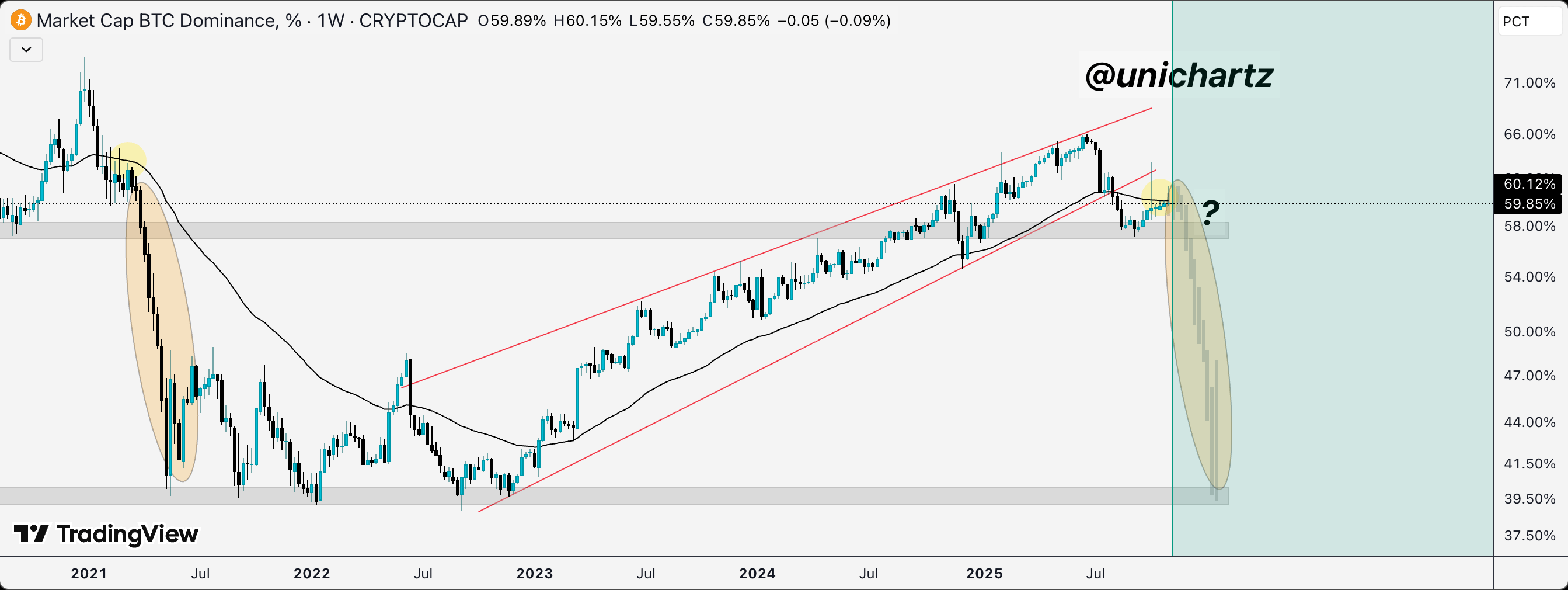Click the CRYPTOCAP exchange label
This screenshot has width=1568, height=590.
click(x=413, y=20)
